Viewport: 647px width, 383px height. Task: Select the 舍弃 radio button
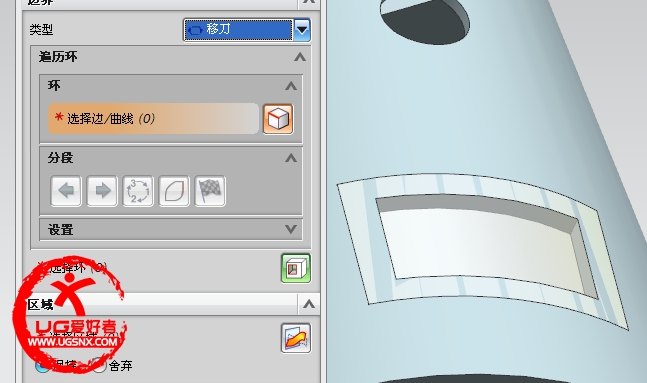click(99, 366)
